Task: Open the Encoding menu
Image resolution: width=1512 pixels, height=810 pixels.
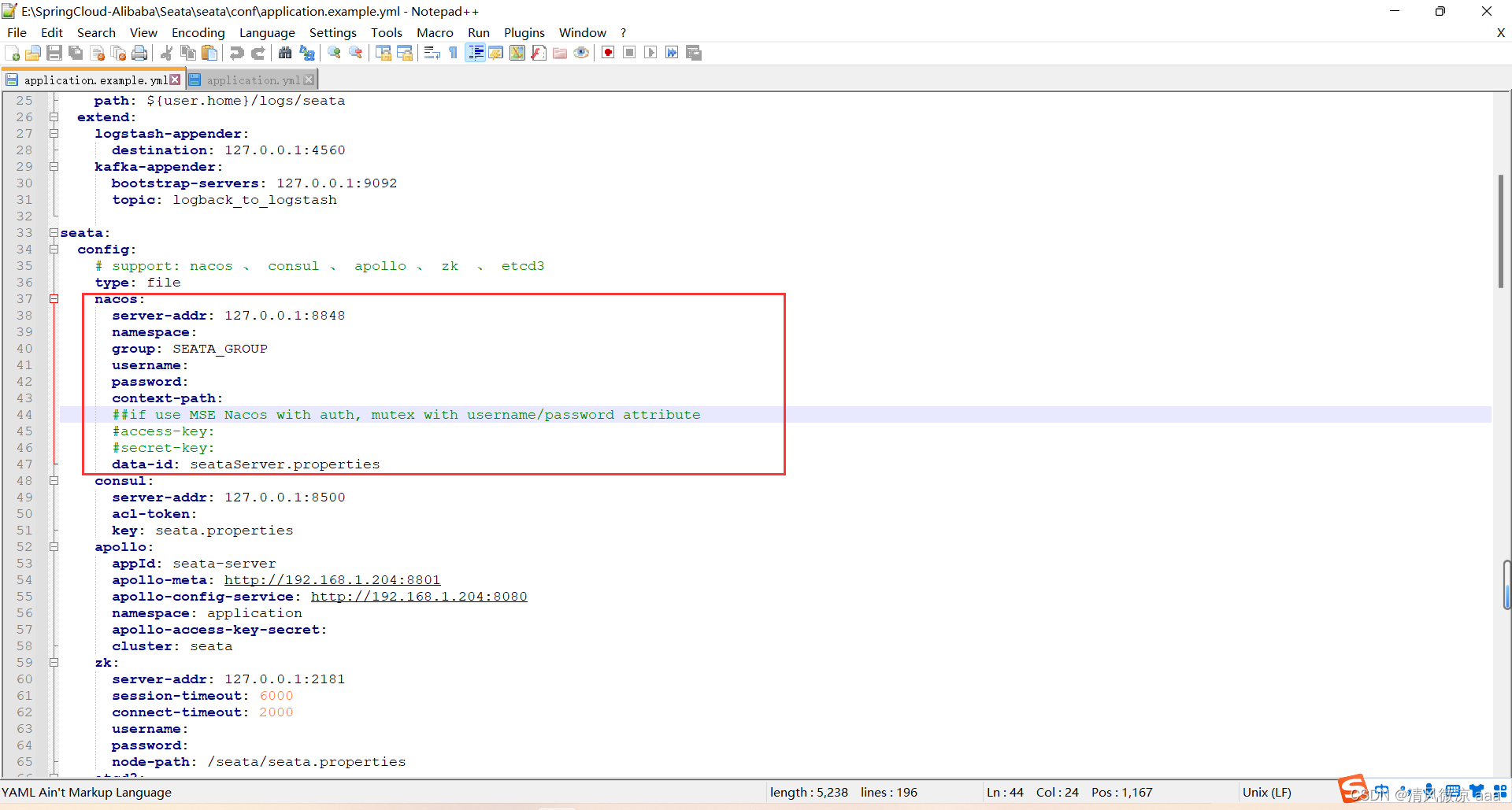Action: pyautogui.click(x=198, y=32)
